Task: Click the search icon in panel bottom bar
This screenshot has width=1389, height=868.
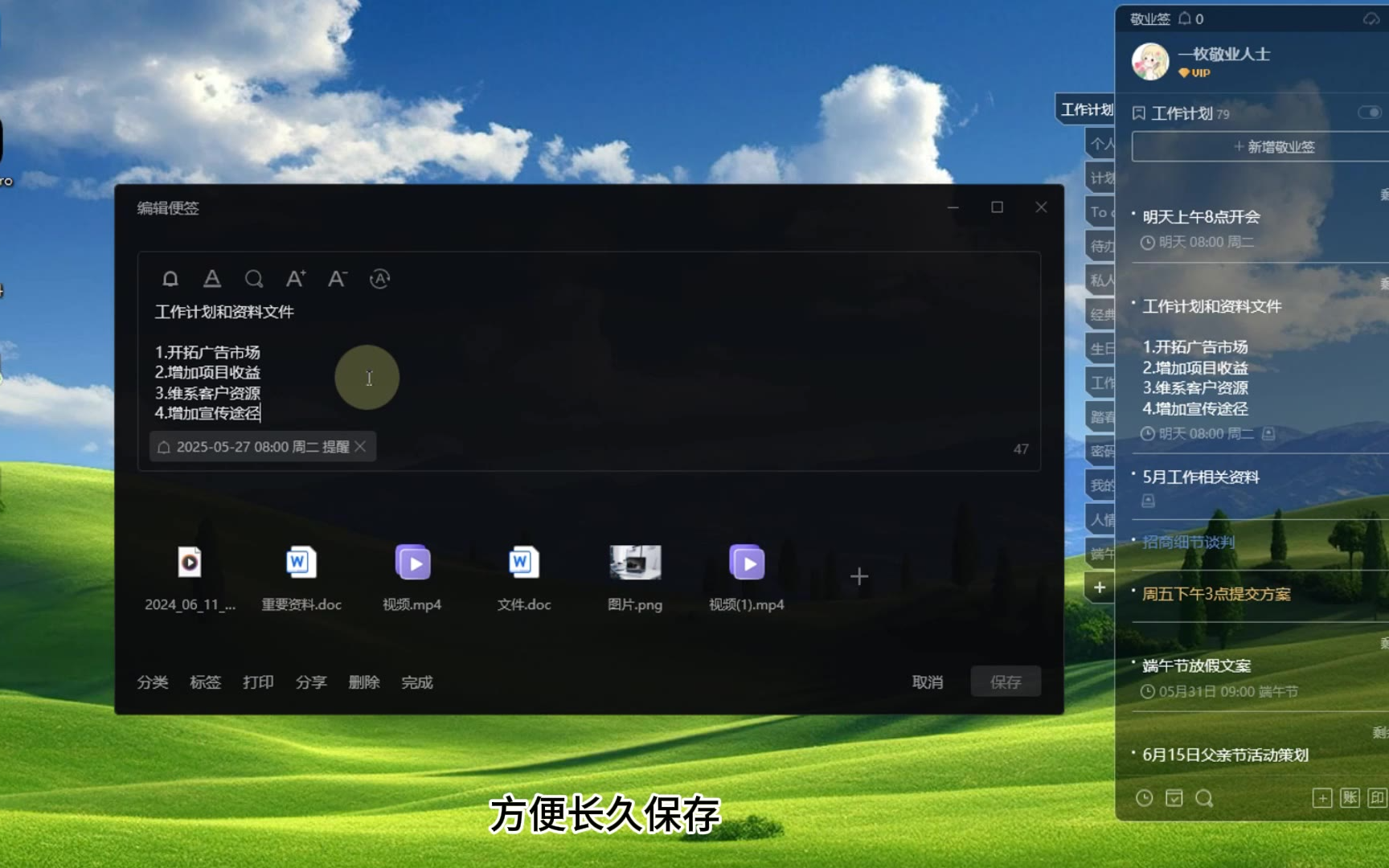Action: 1204,798
